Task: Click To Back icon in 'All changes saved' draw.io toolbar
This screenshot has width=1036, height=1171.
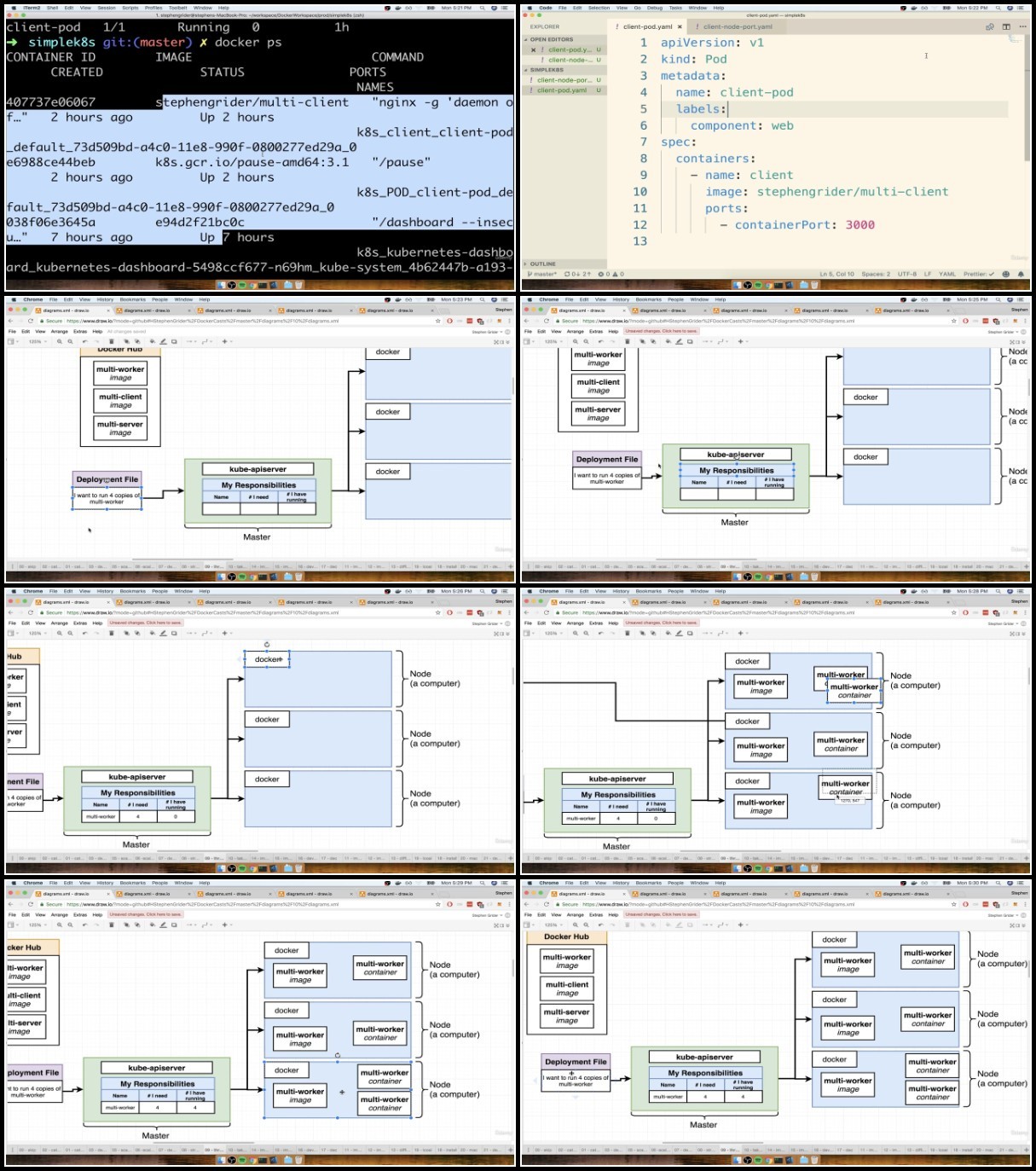Action: click(x=137, y=341)
